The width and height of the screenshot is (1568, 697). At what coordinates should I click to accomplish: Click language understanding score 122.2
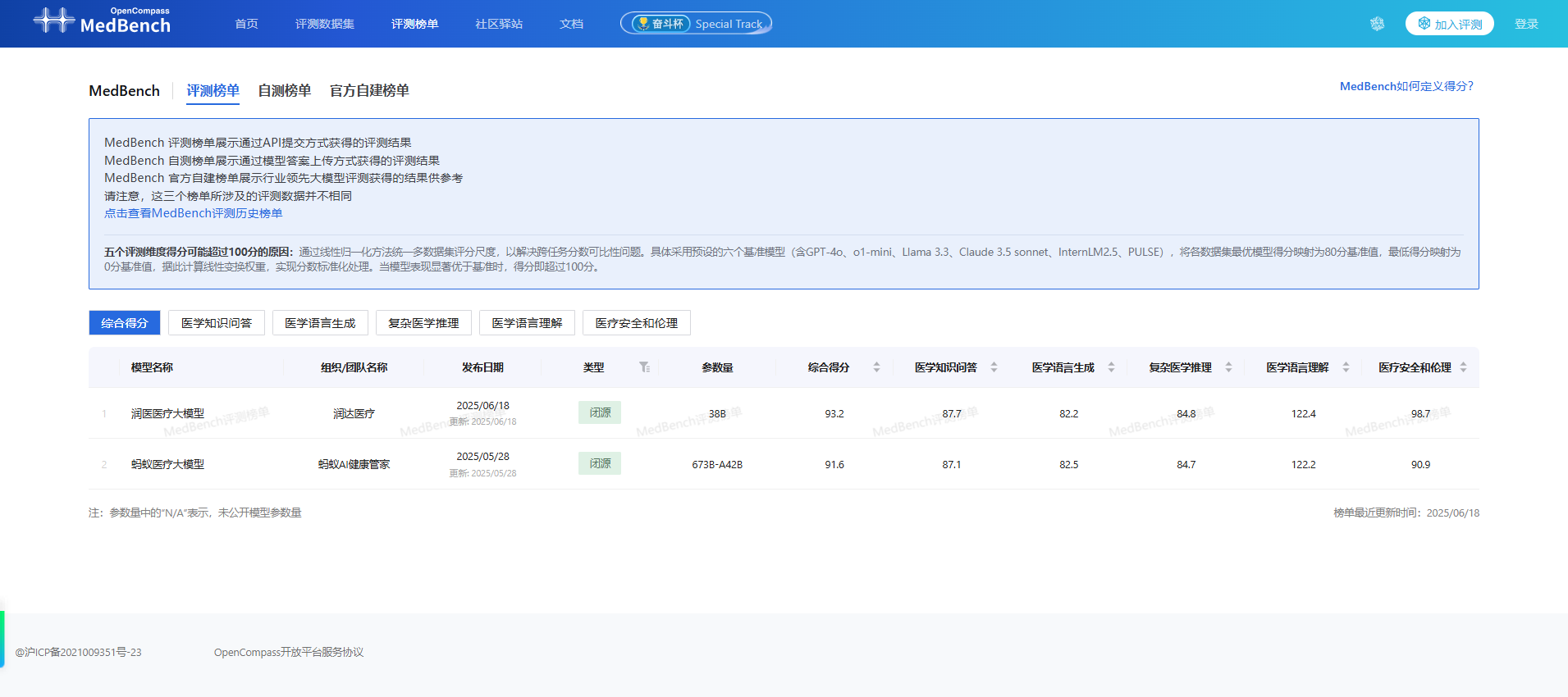coord(1303,464)
